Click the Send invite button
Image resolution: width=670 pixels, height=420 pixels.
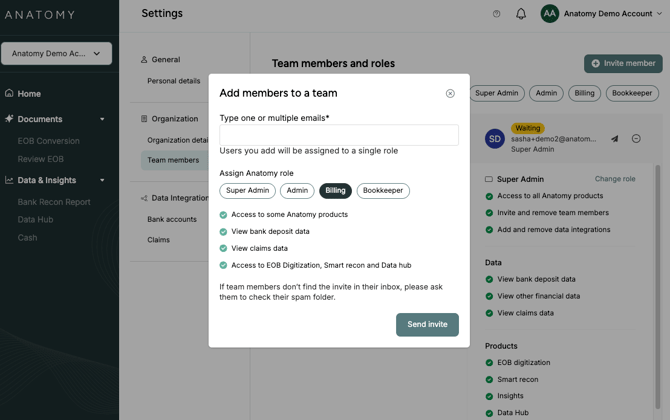point(427,325)
